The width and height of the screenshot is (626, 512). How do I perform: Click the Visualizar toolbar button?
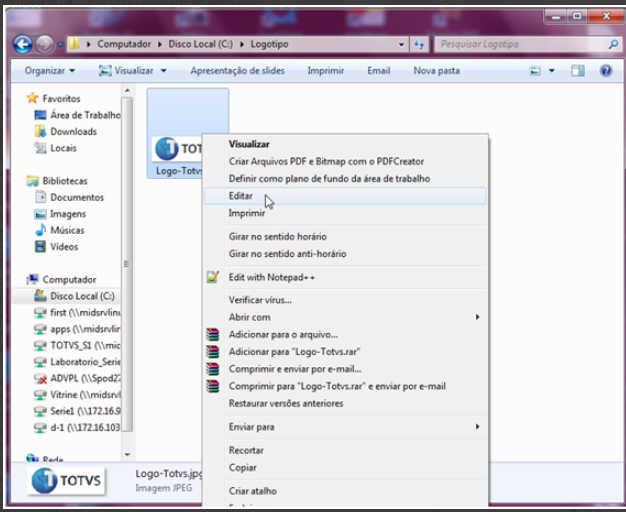126,71
